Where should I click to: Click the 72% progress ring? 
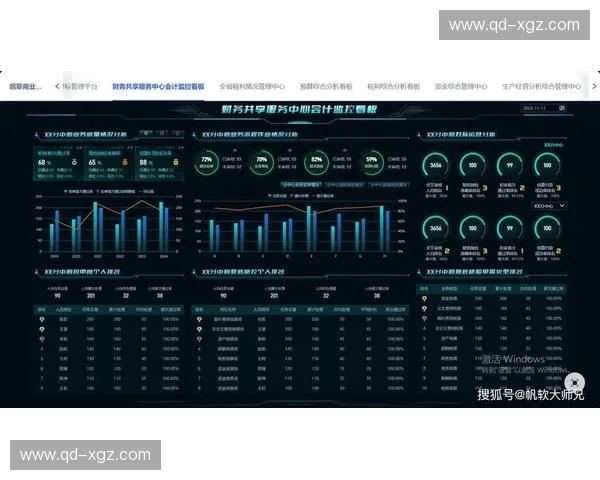click(207, 162)
